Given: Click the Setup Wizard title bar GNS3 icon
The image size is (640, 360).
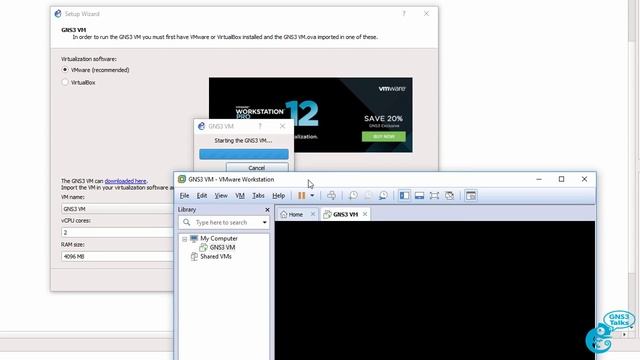Looking at the screenshot, I should (58, 13).
